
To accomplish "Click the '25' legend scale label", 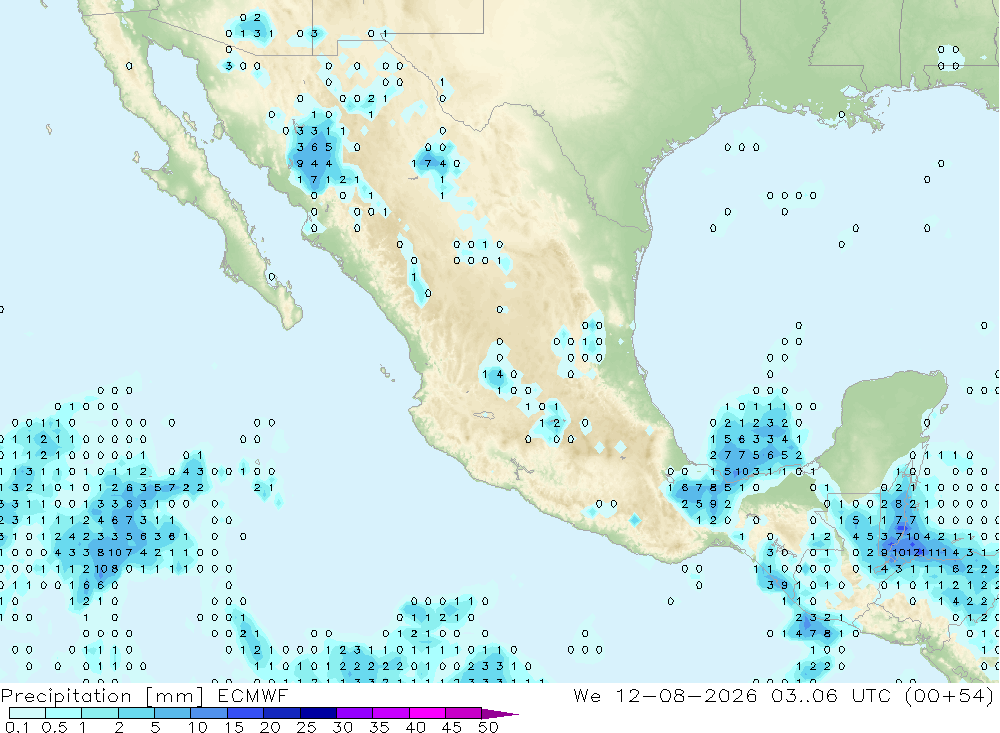I will (x=307, y=727).
